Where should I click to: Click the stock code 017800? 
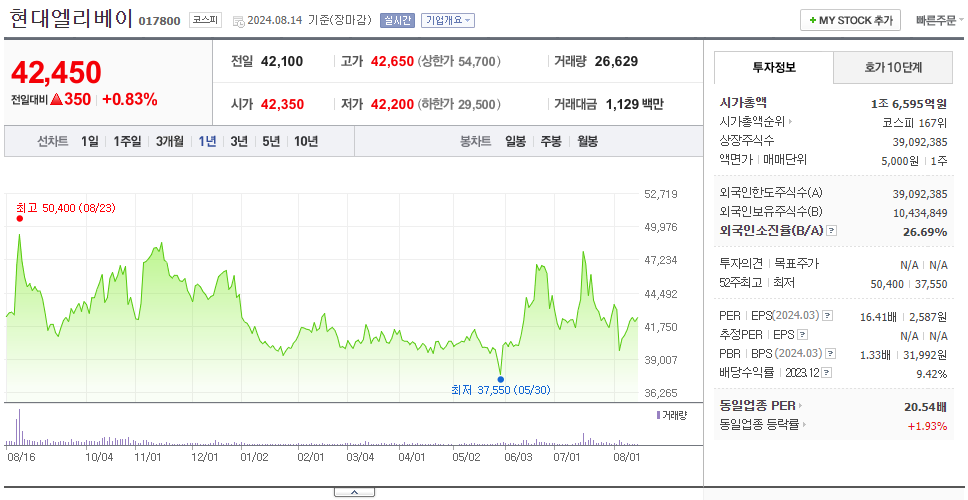point(159,21)
